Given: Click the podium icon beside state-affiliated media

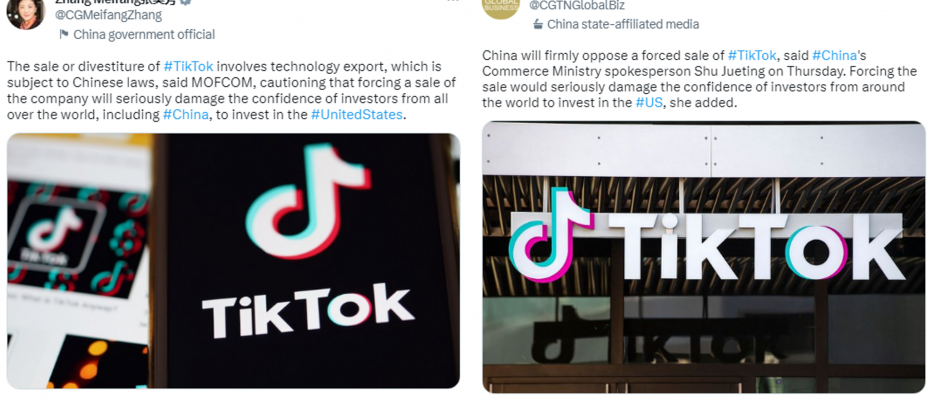Looking at the screenshot, I should point(538,25).
